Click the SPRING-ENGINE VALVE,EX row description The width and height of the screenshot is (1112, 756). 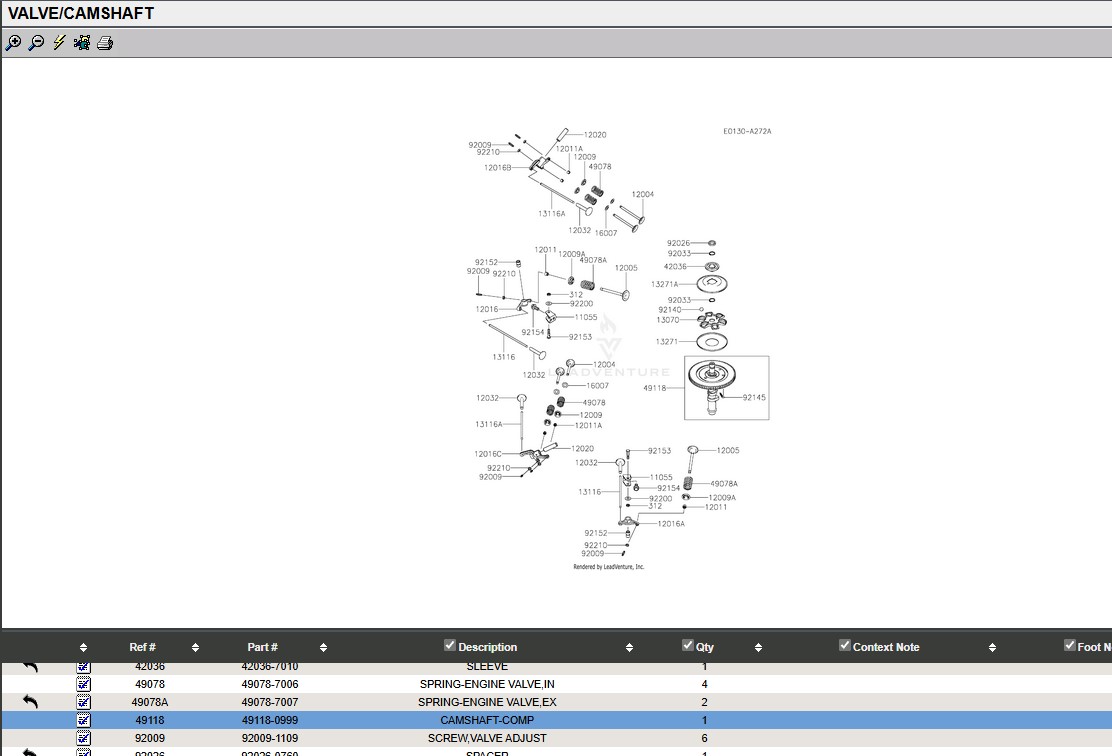[x=487, y=702]
